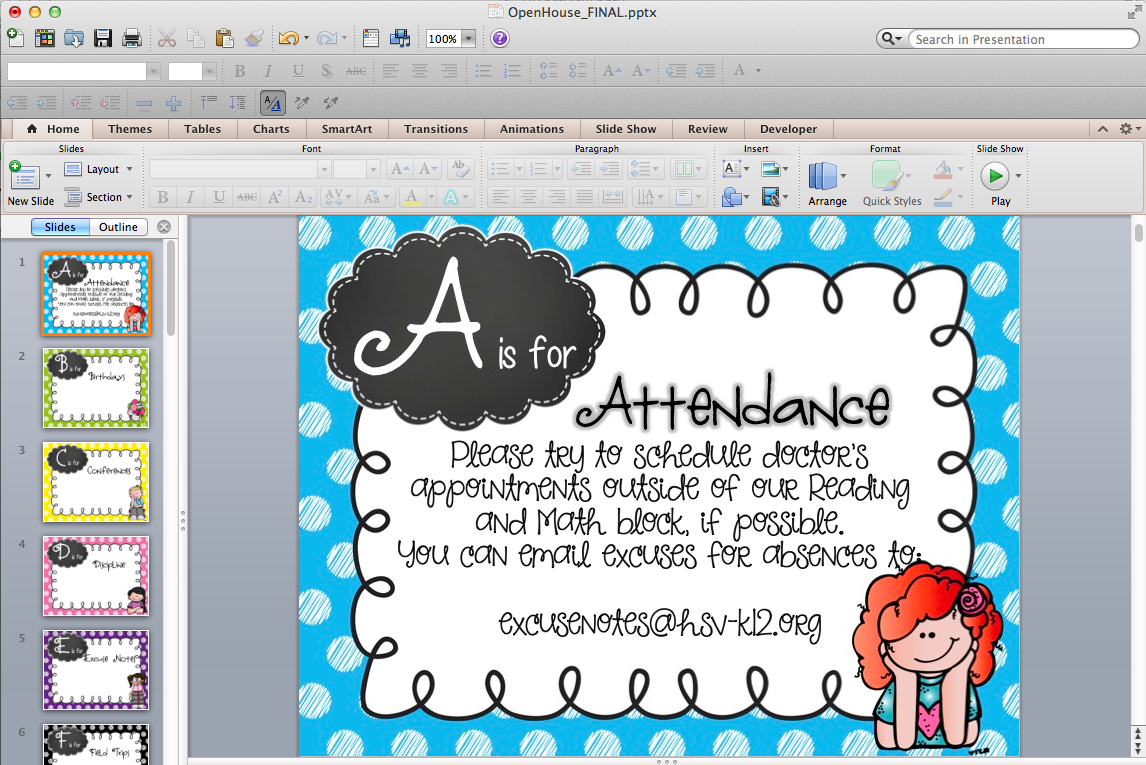
Task: Collapse the ribbon with the chevron
Action: tap(1103, 129)
